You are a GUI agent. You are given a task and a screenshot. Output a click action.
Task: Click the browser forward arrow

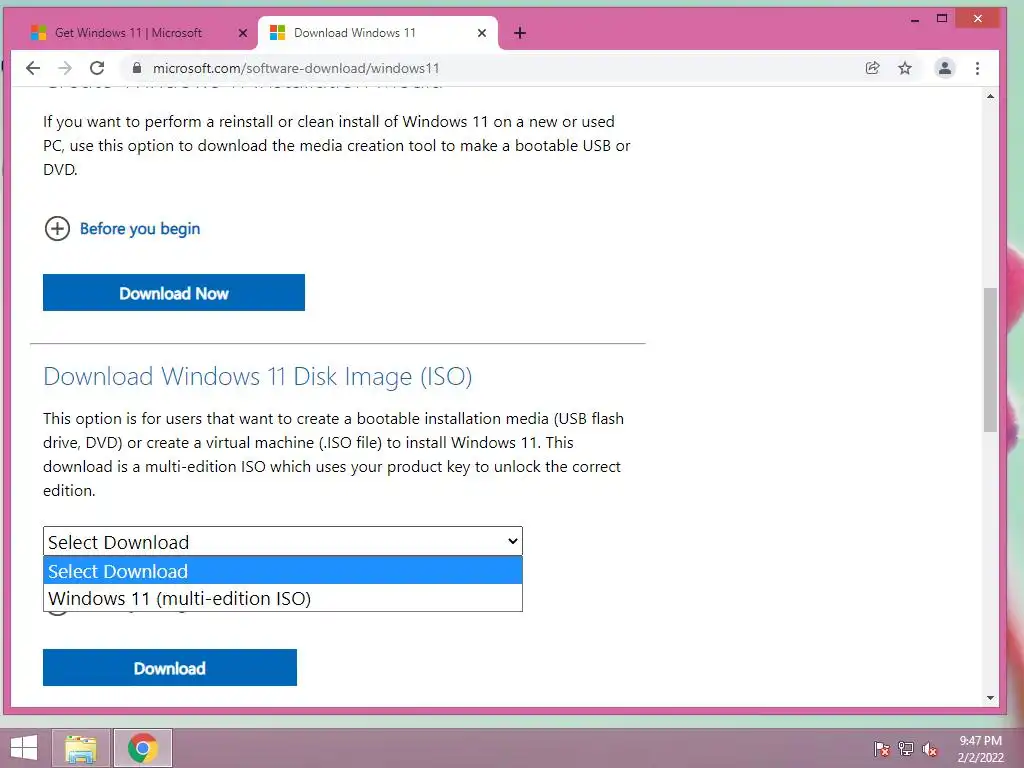click(65, 68)
